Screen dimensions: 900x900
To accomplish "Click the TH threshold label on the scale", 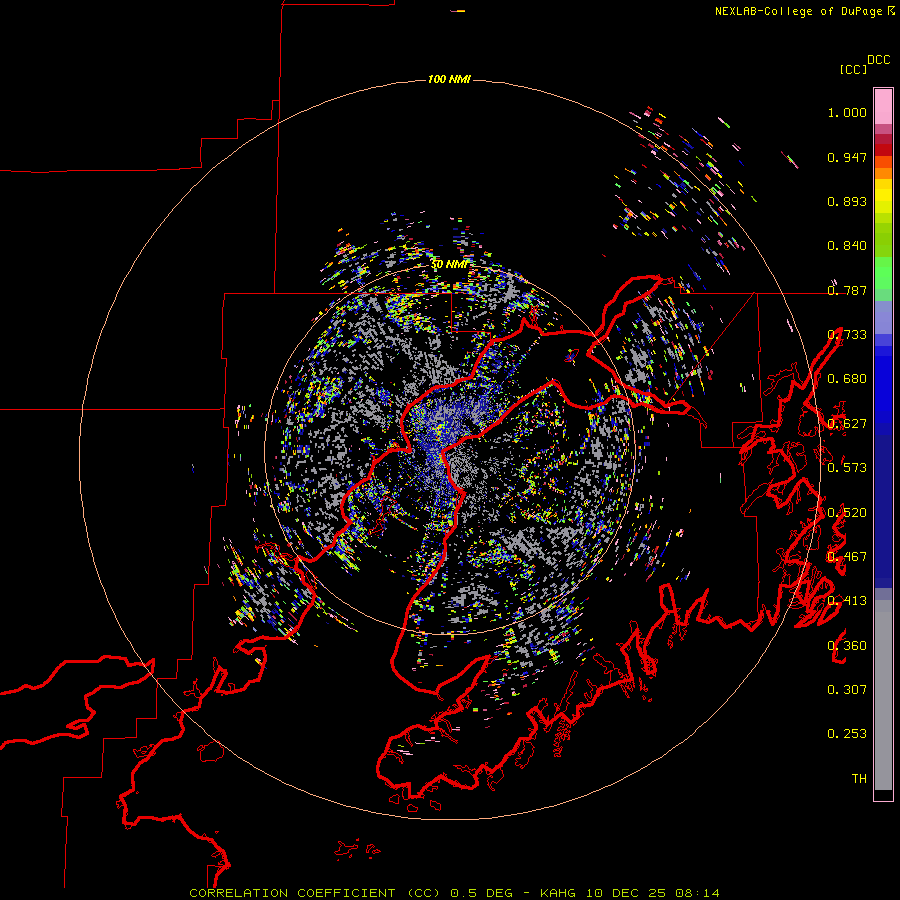I will [859, 779].
